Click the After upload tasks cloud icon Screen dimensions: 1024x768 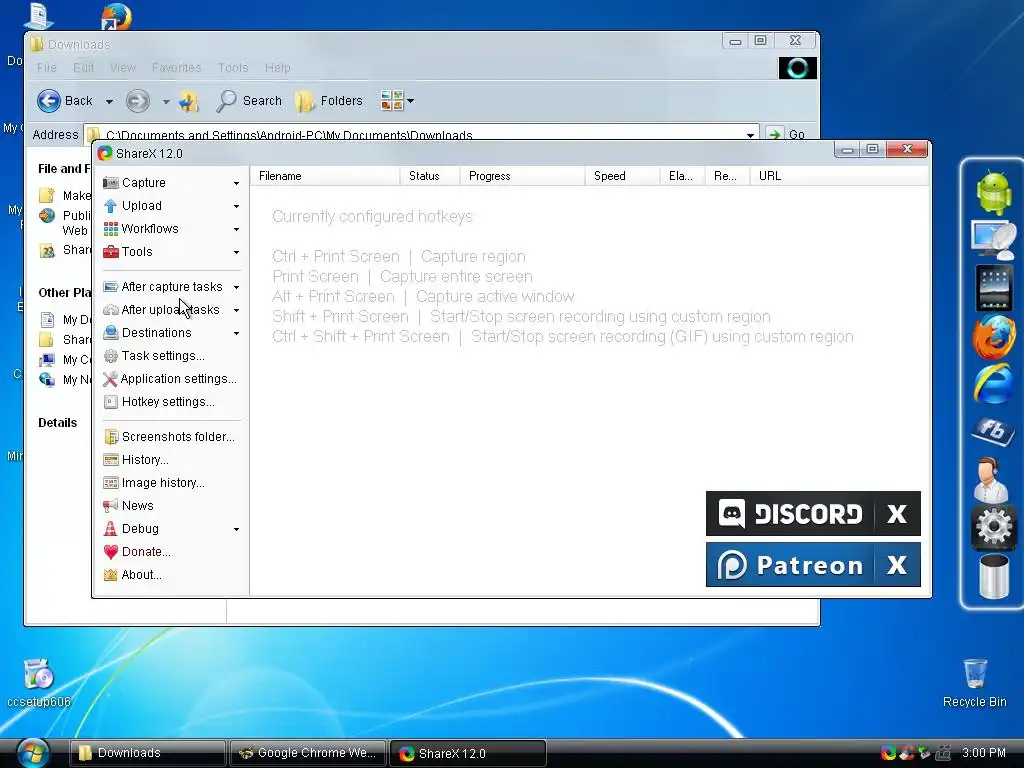coord(111,310)
